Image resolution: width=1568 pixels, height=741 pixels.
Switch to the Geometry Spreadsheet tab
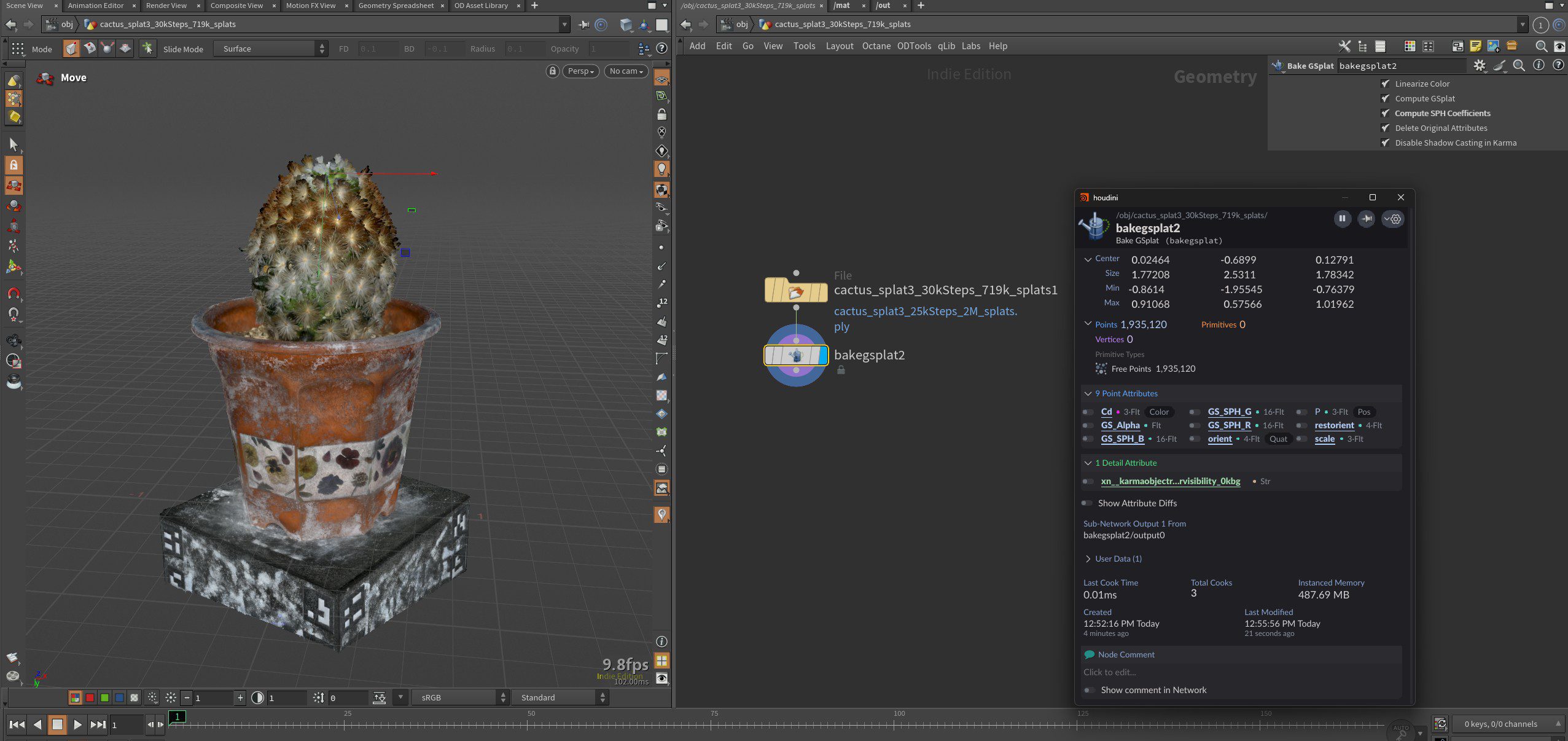tap(396, 6)
